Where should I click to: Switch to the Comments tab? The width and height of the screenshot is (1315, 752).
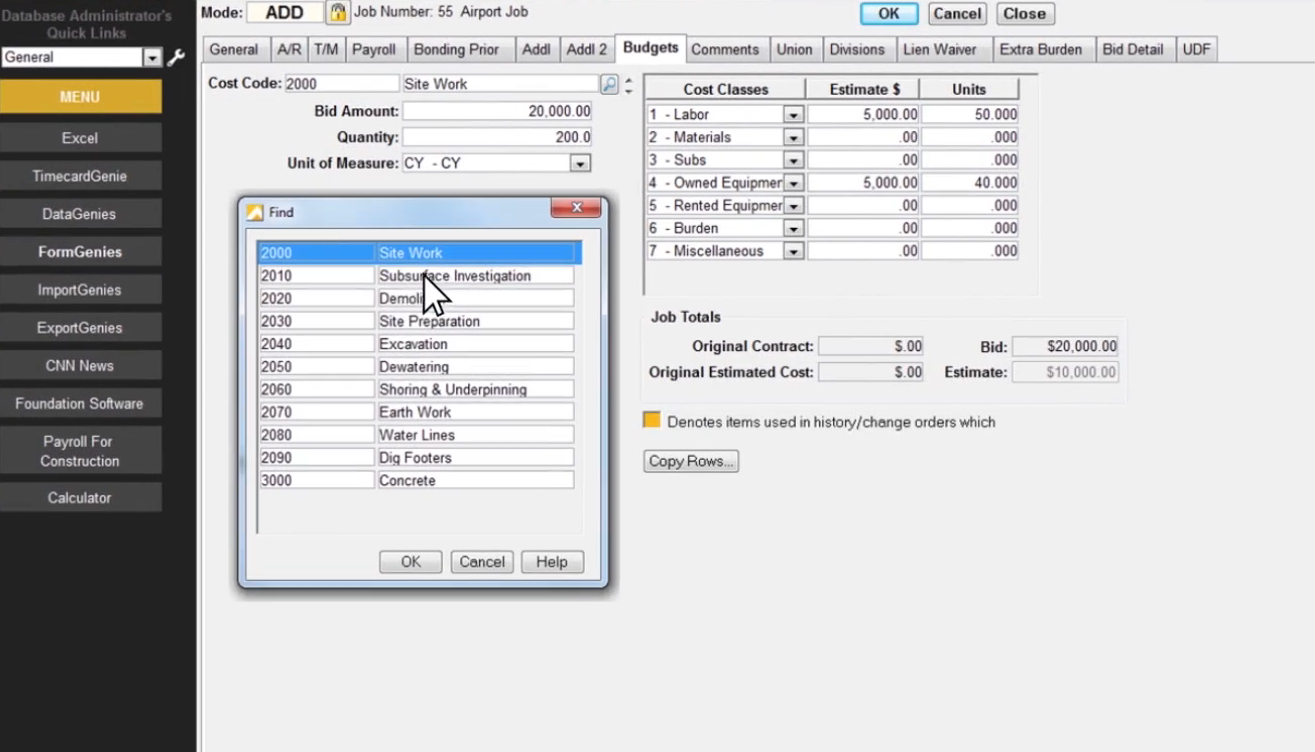tap(725, 48)
